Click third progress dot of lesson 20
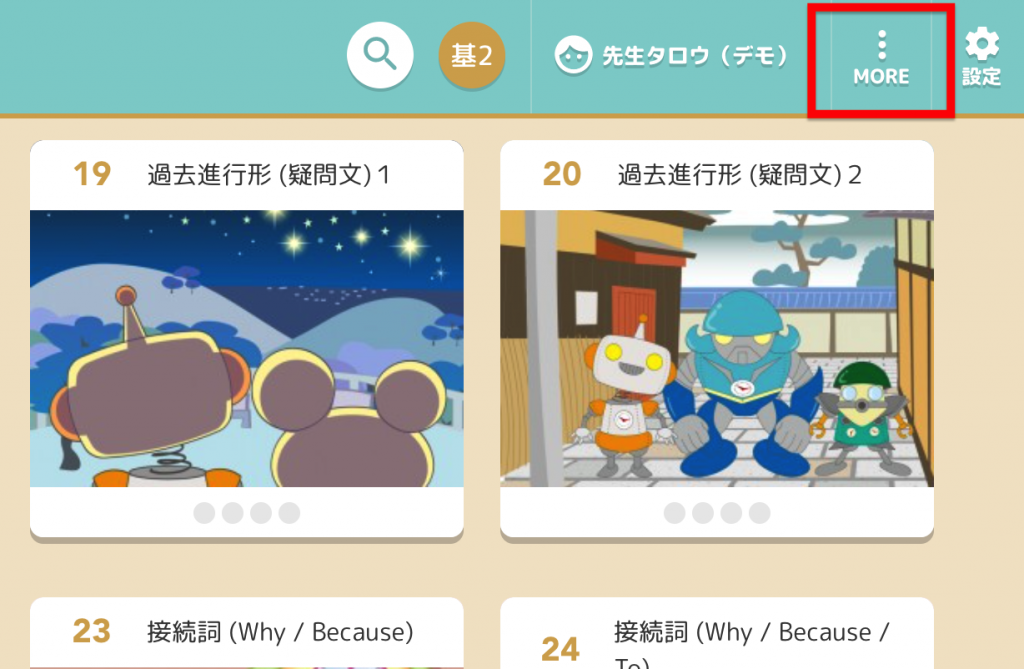 pos(731,513)
